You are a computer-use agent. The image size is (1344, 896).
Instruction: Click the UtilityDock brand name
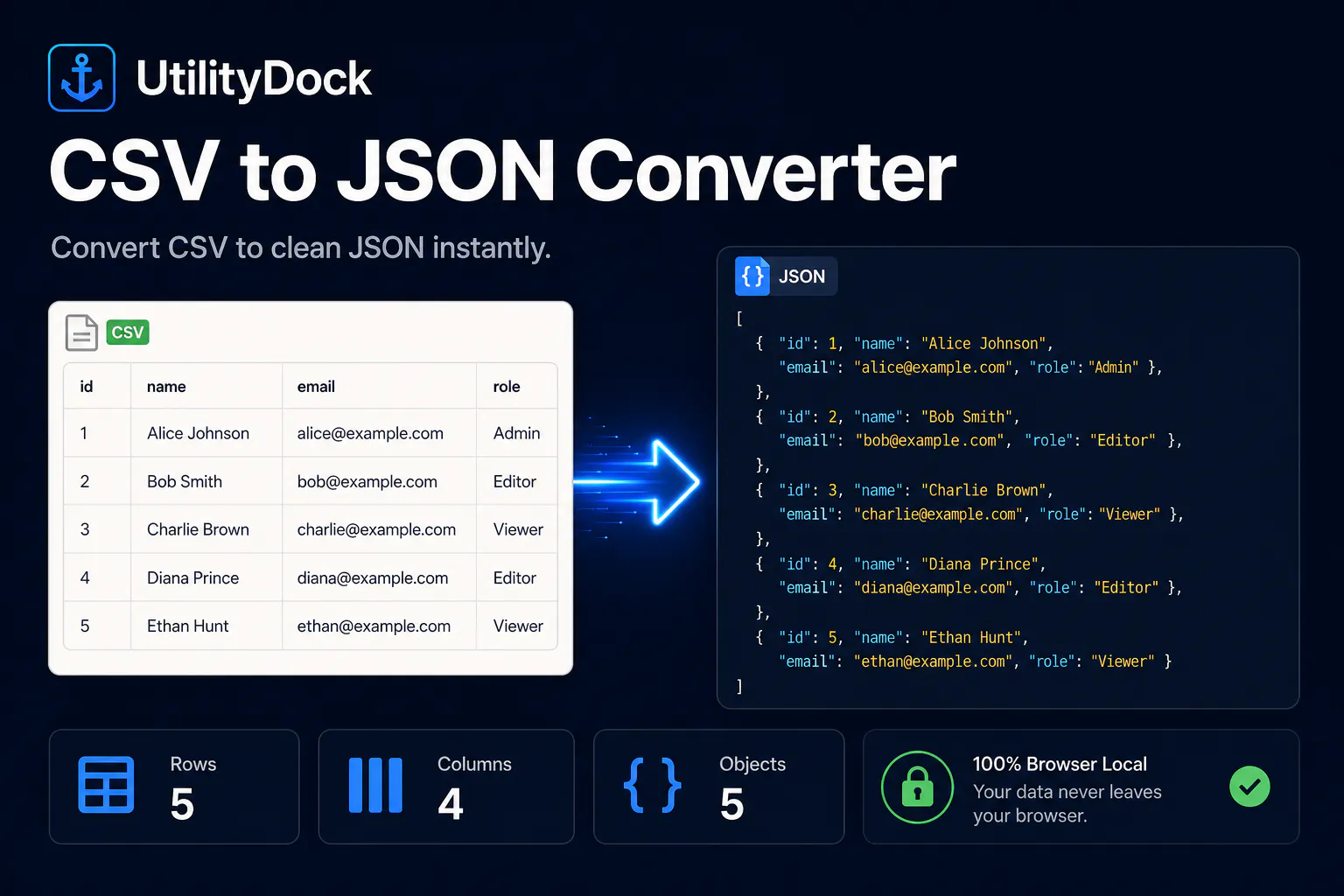pyautogui.click(x=254, y=80)
